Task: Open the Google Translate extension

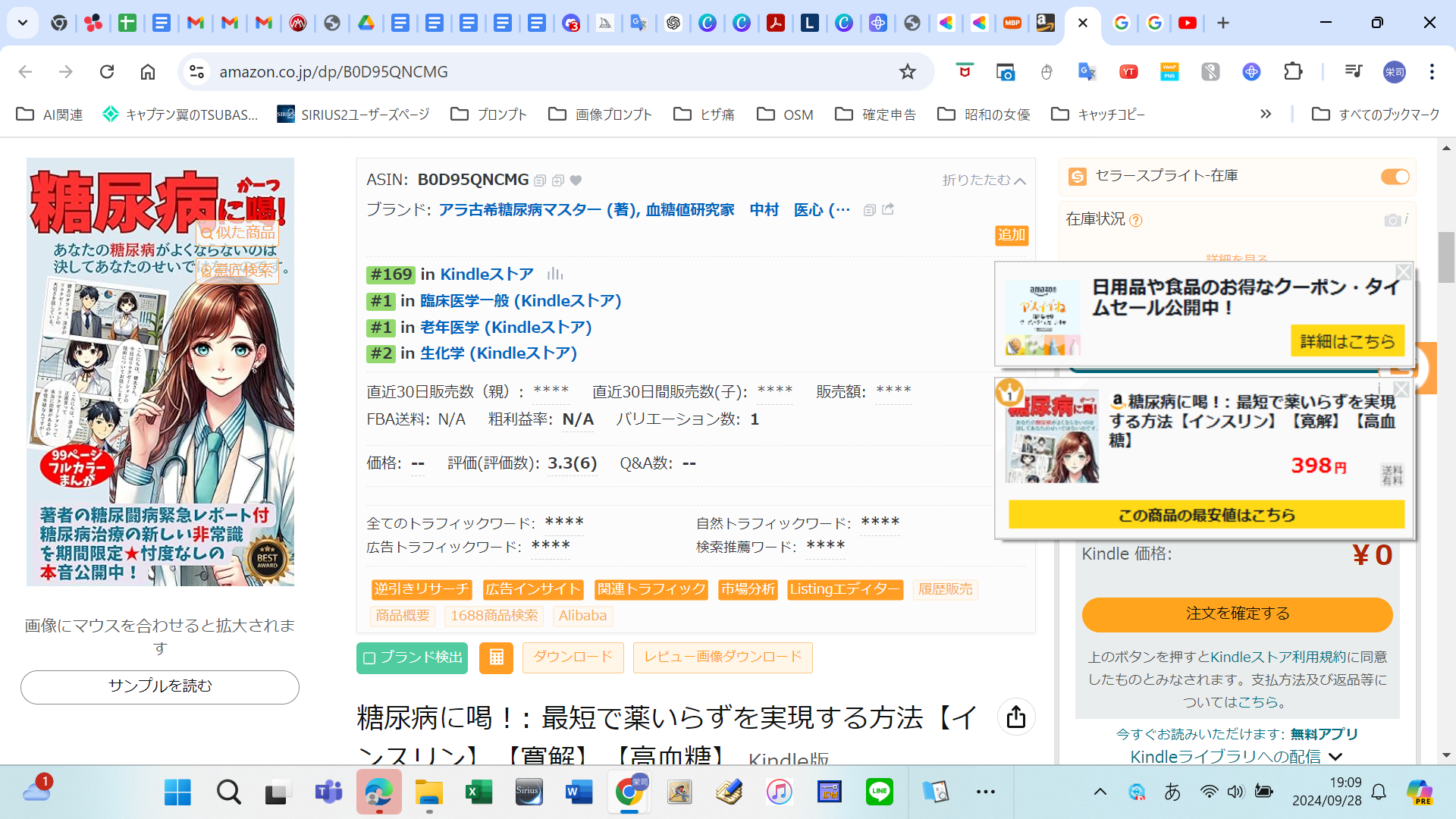Action: [x=1087, y=71]
